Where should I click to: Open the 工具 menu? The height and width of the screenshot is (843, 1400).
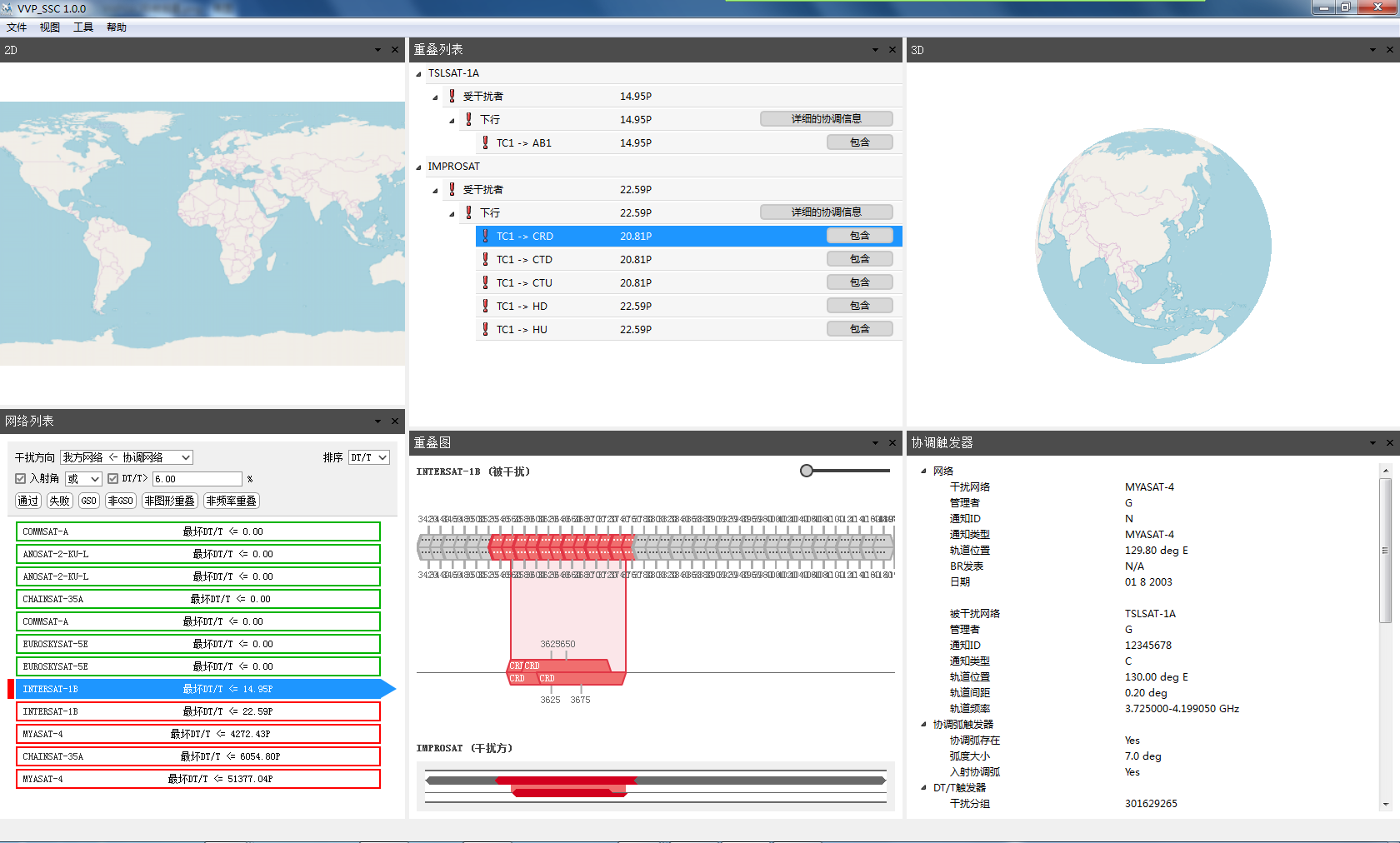[x=83, y=27]
